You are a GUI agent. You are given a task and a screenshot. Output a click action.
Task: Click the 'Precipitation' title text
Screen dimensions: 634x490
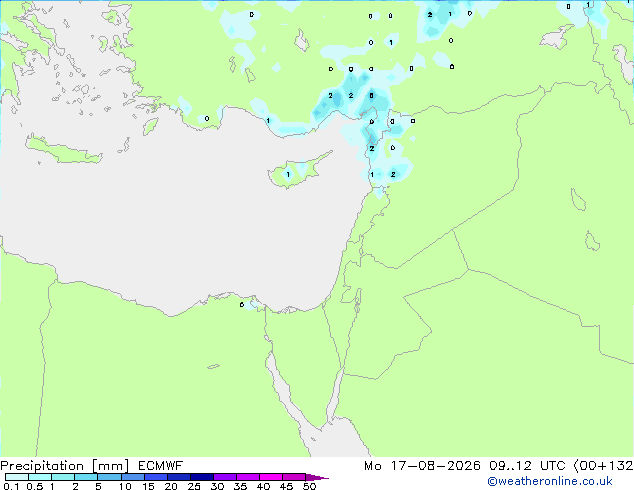42,466
